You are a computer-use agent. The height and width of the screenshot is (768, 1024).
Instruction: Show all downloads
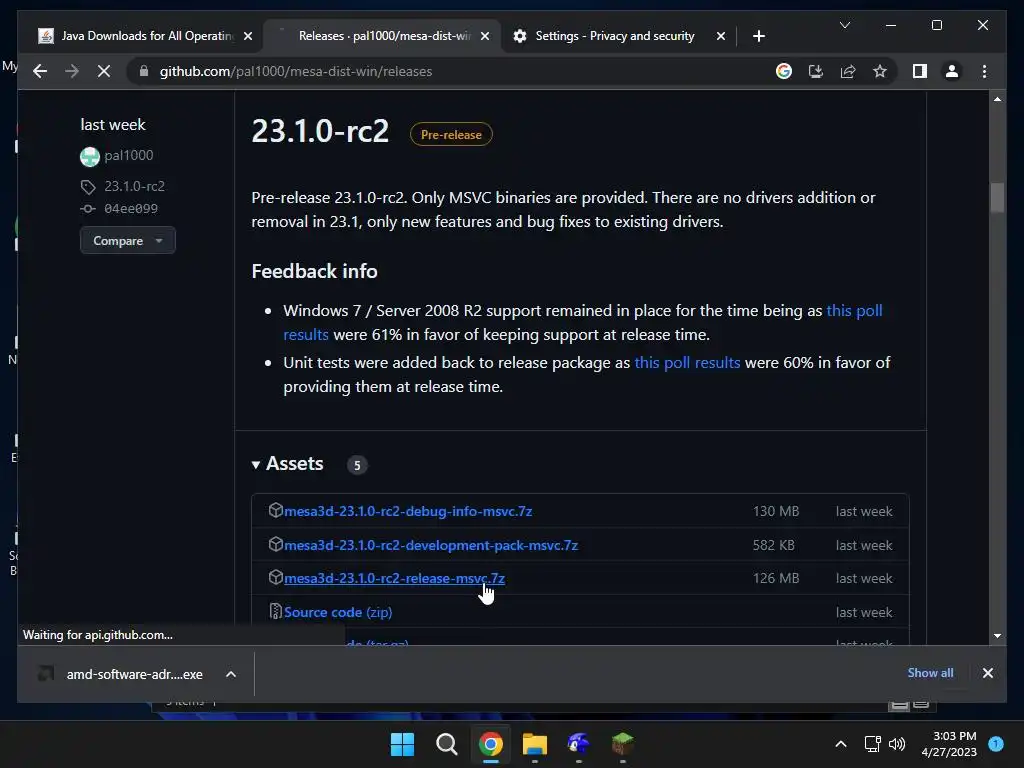930,673
